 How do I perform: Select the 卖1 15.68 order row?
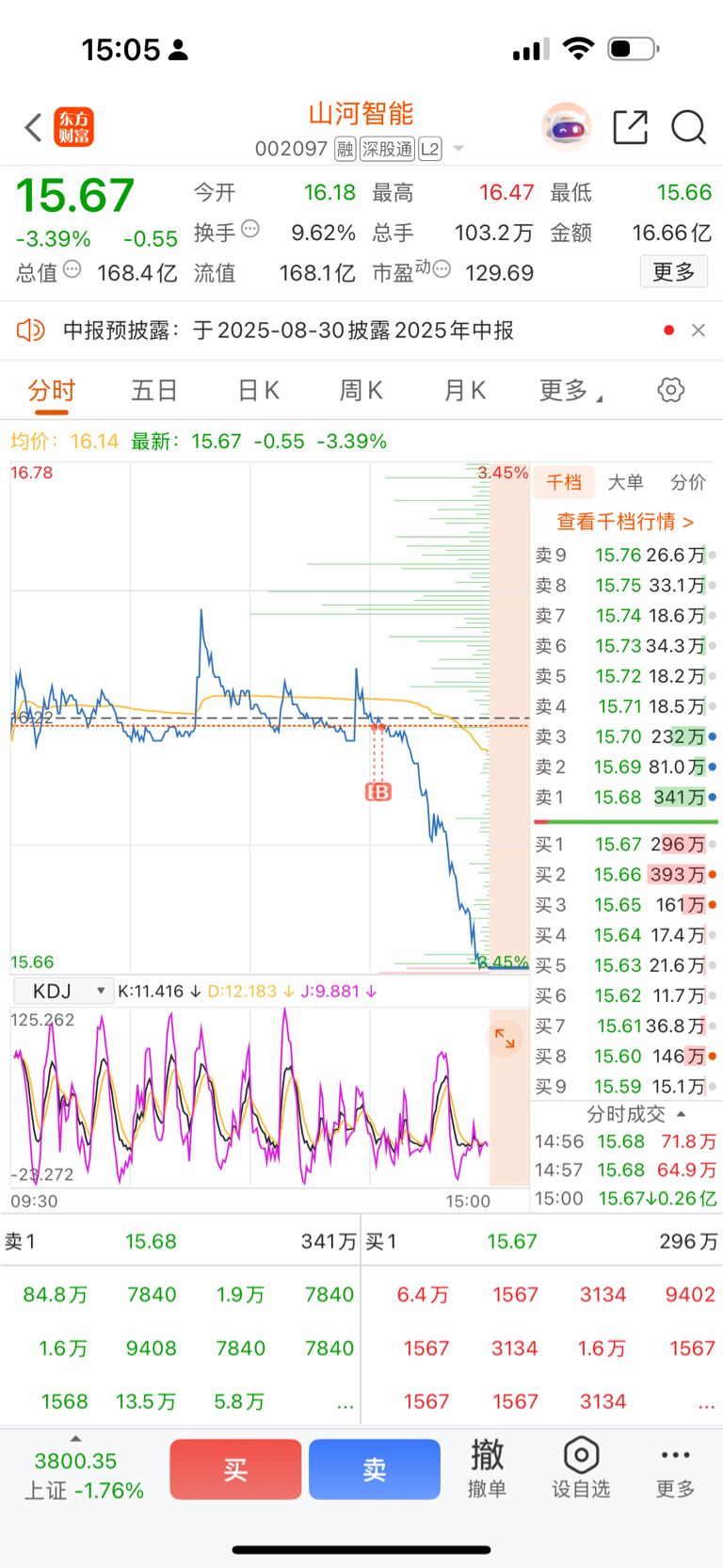(x=625, y=797)
